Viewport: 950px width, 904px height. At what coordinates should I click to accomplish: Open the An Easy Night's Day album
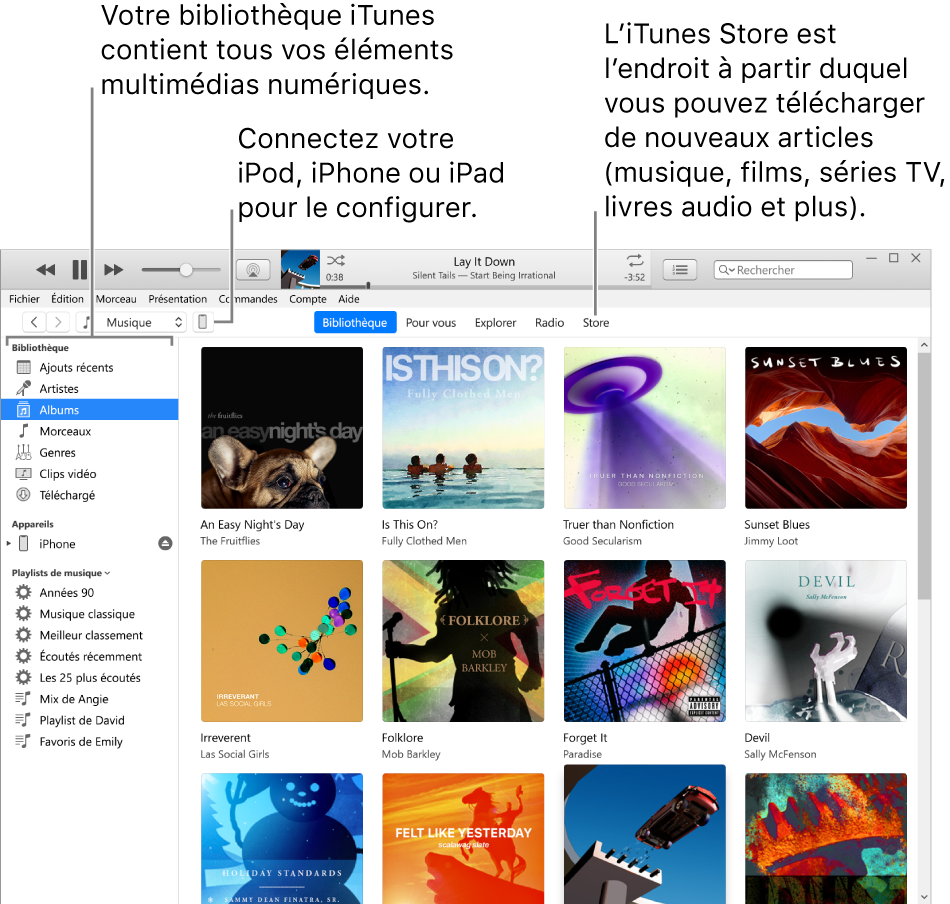pyautogui.click(x=282, y=428)
